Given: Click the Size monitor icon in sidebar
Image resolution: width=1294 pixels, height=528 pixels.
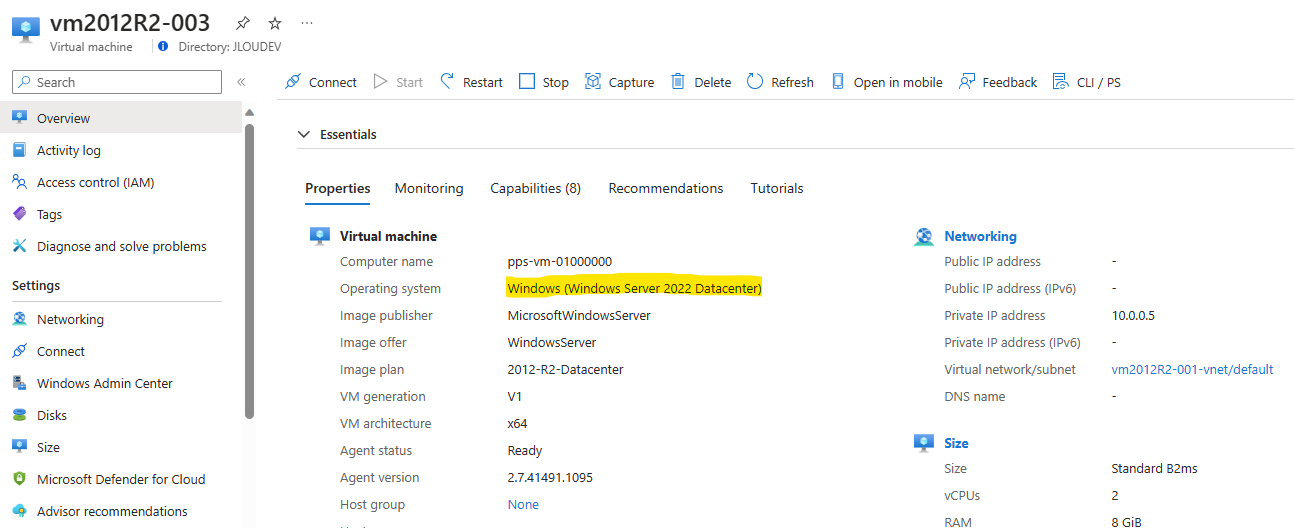Looking at the screenshot, I should [x=19, y=447].
